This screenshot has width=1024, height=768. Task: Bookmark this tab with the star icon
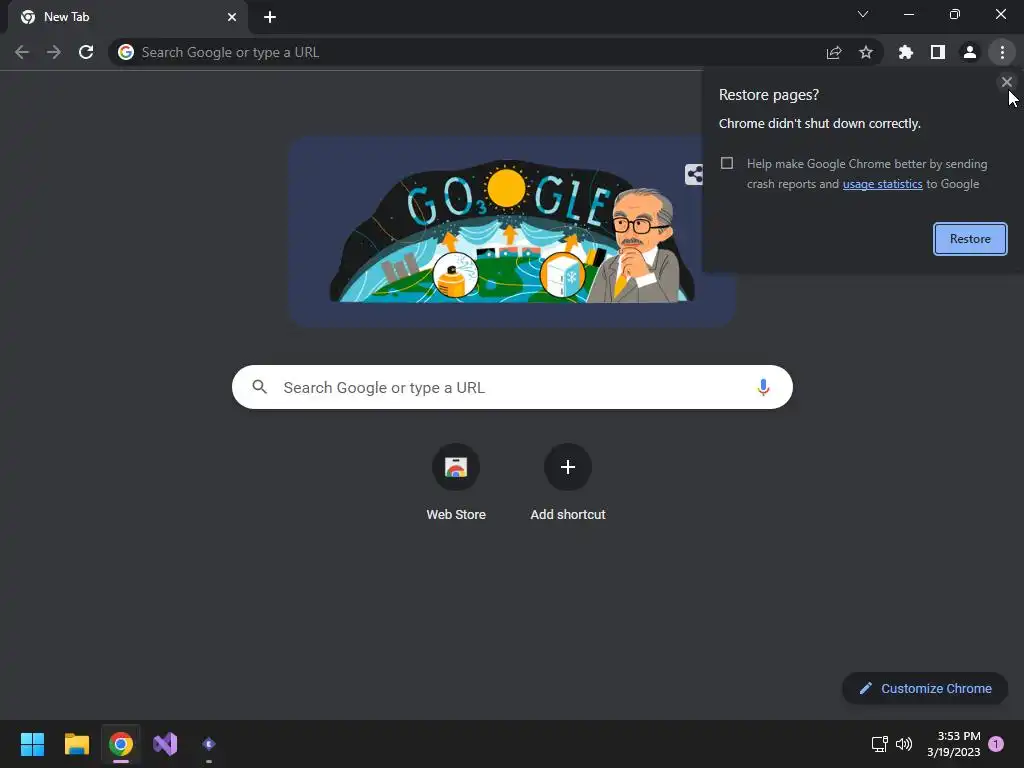tap(866, 52)
